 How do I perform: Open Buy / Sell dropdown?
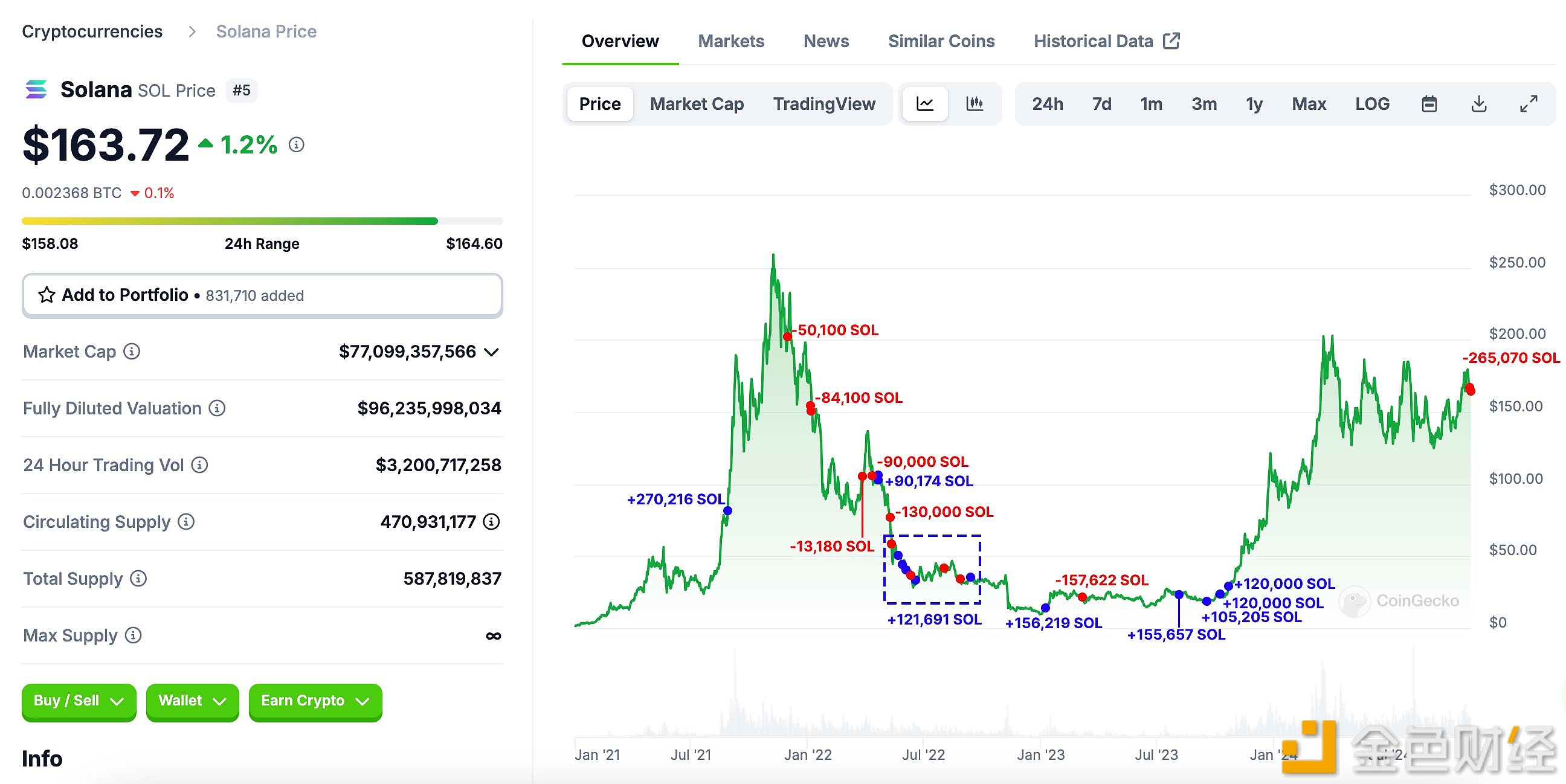(79, 701)
